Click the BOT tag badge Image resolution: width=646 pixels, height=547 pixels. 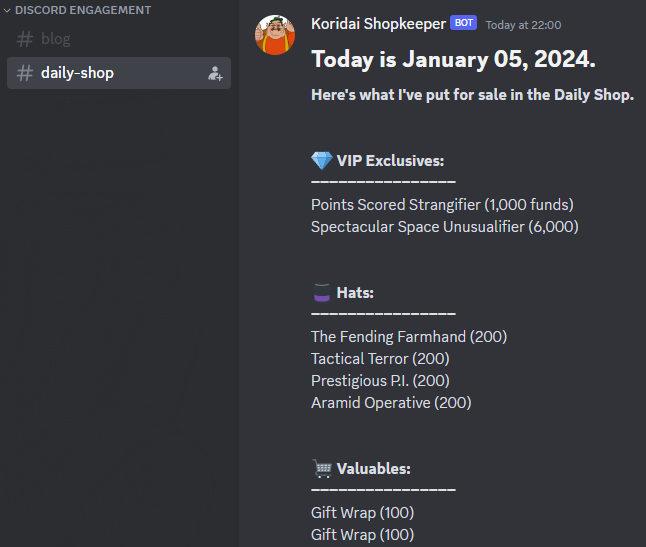tap(463, 24)
